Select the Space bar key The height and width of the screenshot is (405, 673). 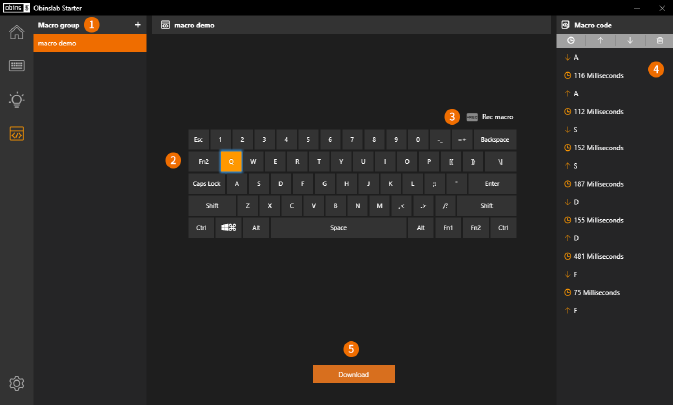[x=338, y=228]
